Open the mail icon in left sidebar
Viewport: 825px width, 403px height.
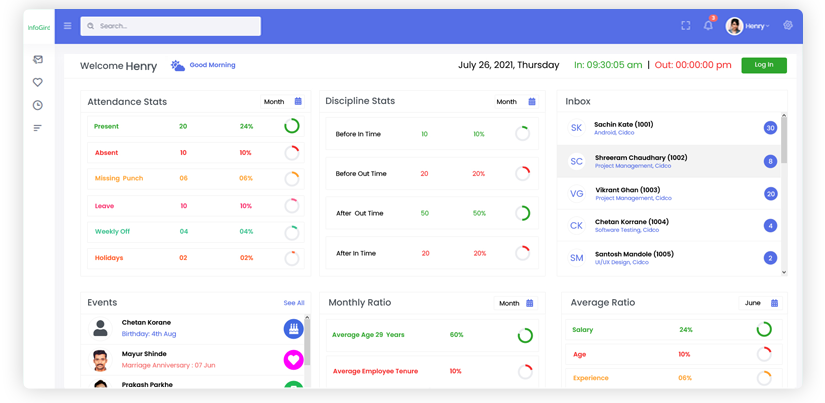coord(38,60)
